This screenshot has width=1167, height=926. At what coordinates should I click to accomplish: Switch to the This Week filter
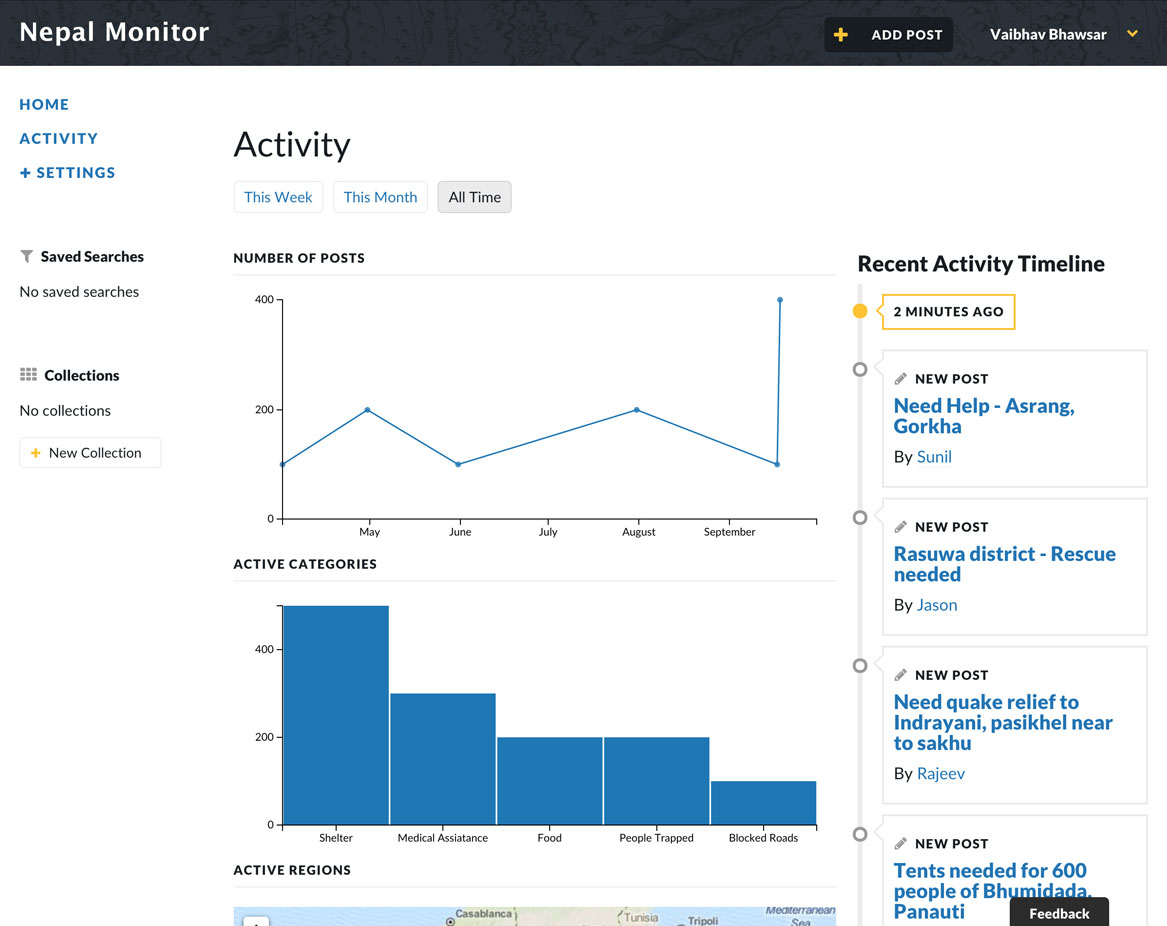pyautogui.click(x=278, y=197)
